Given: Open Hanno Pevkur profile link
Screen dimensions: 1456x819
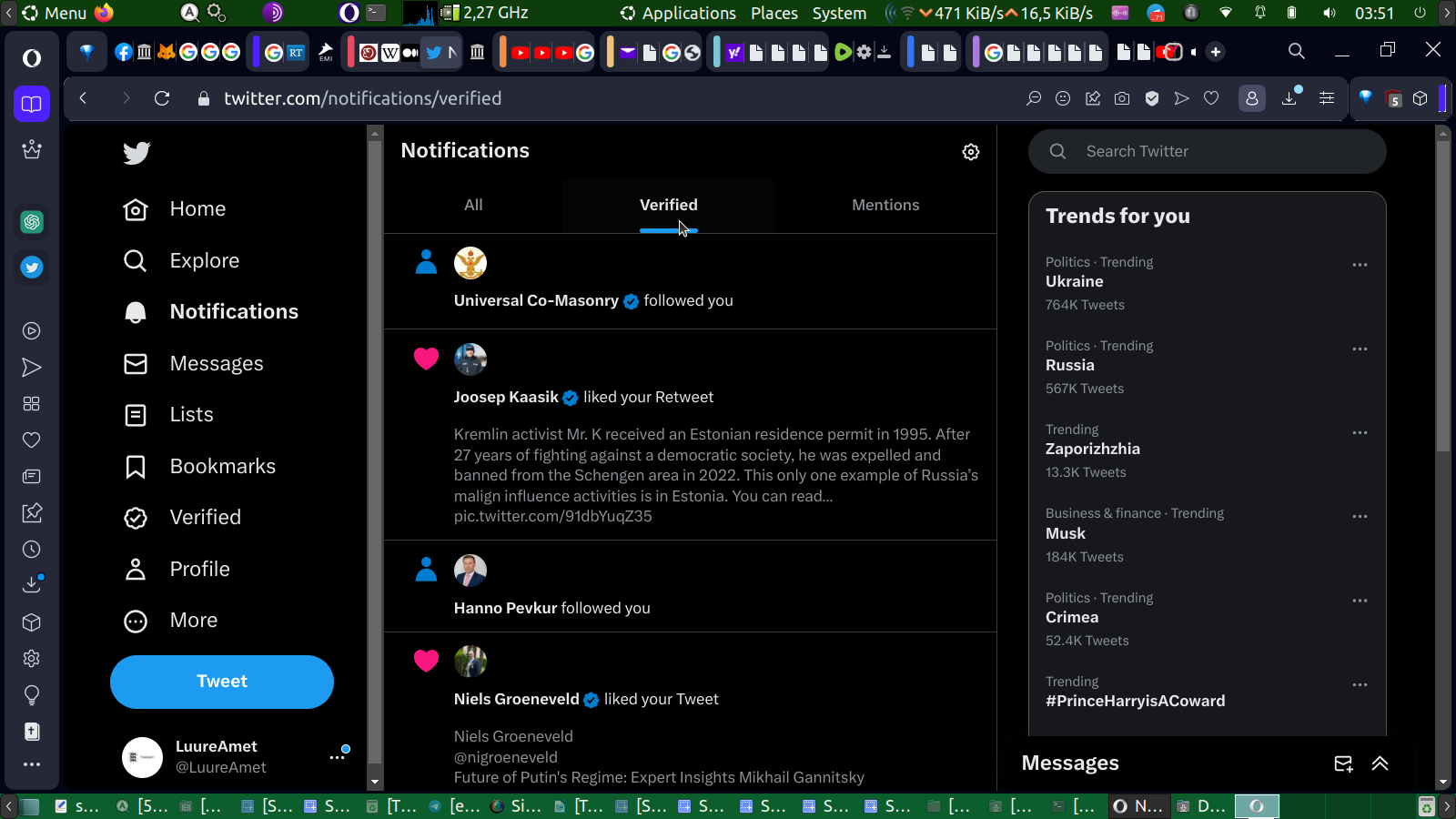Looking at the screenshot, I should point(505,609).
